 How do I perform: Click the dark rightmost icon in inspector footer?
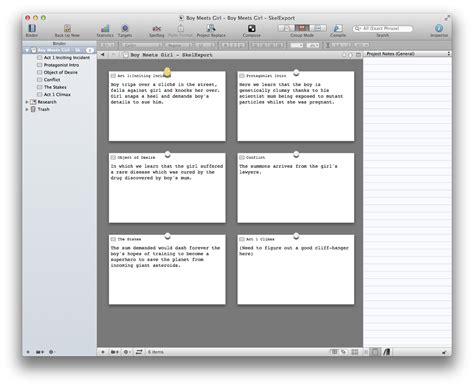click(386, 352)
